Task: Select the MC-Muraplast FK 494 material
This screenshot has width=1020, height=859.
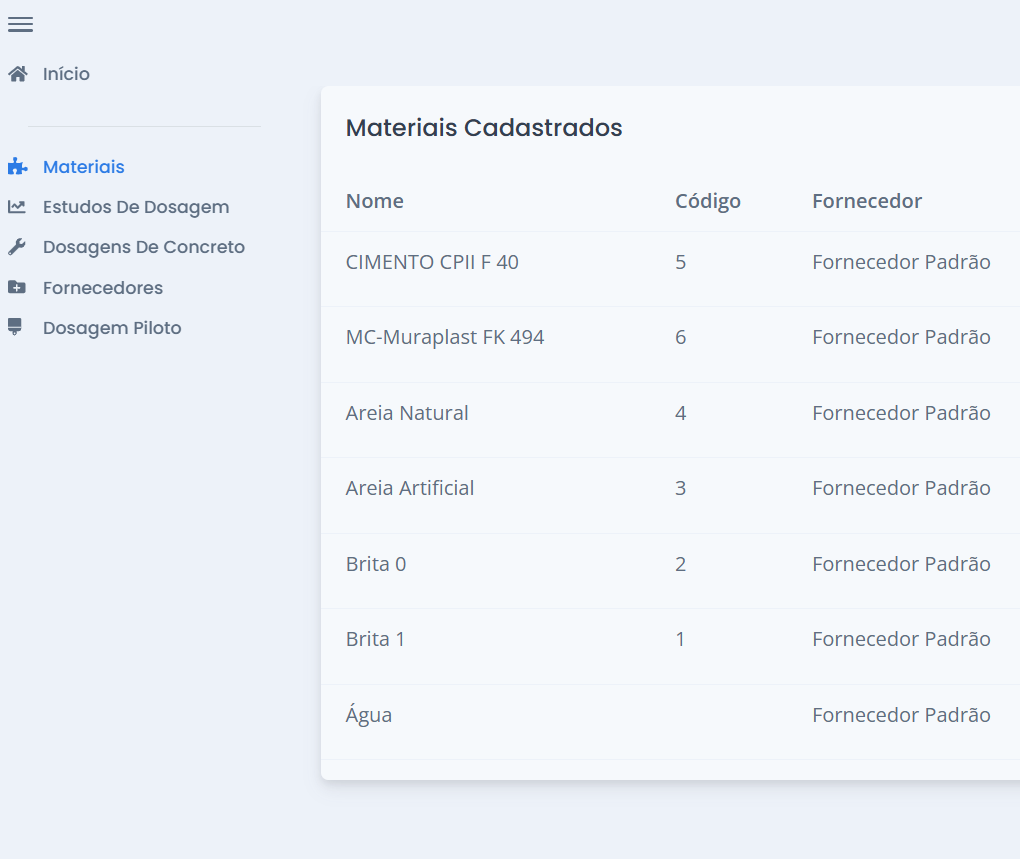Action: coord(445,337)
